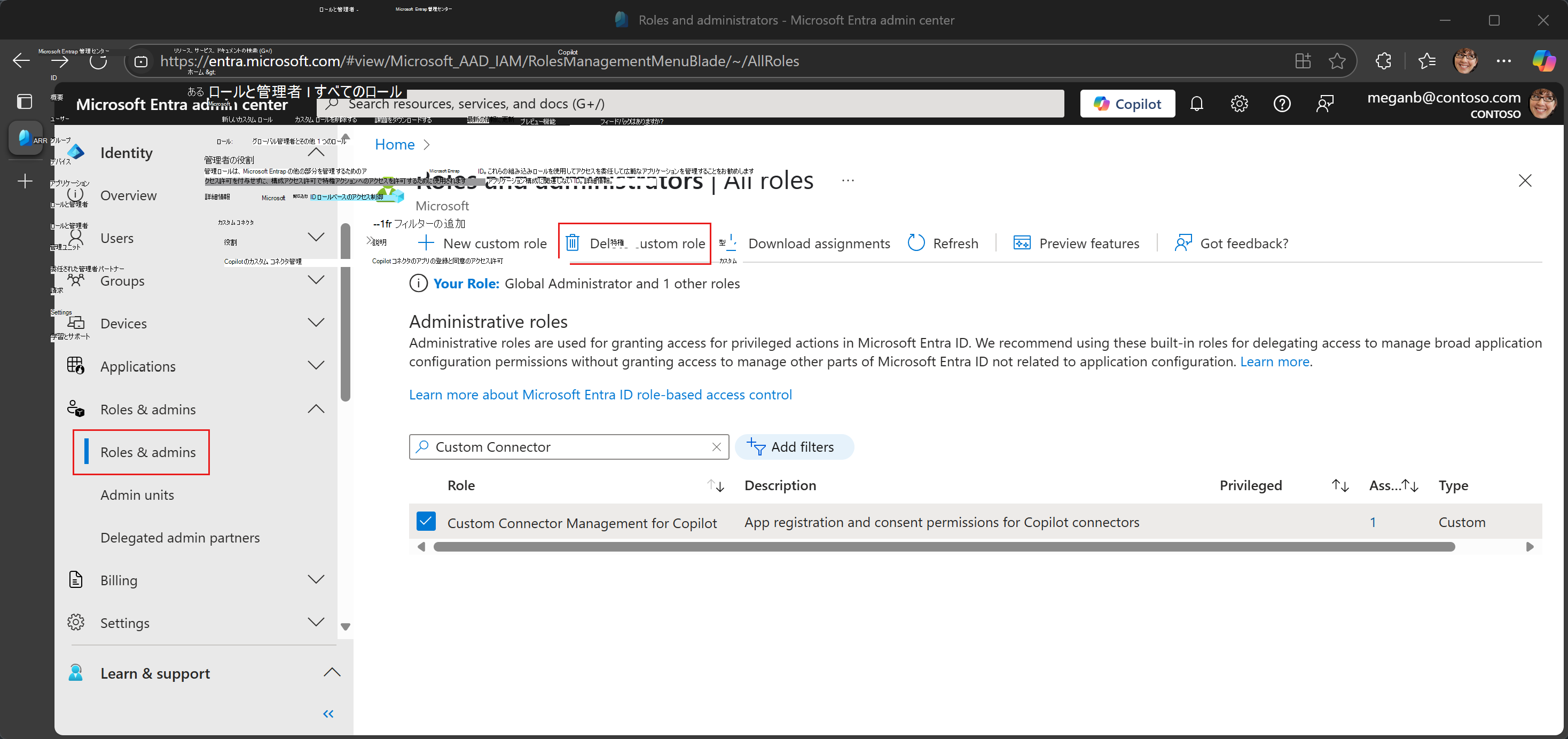Image resolution: width=1568 pixels, height=739 pixels.
Task: Click the table horizontal scrollbar
Action: point(944,547)
